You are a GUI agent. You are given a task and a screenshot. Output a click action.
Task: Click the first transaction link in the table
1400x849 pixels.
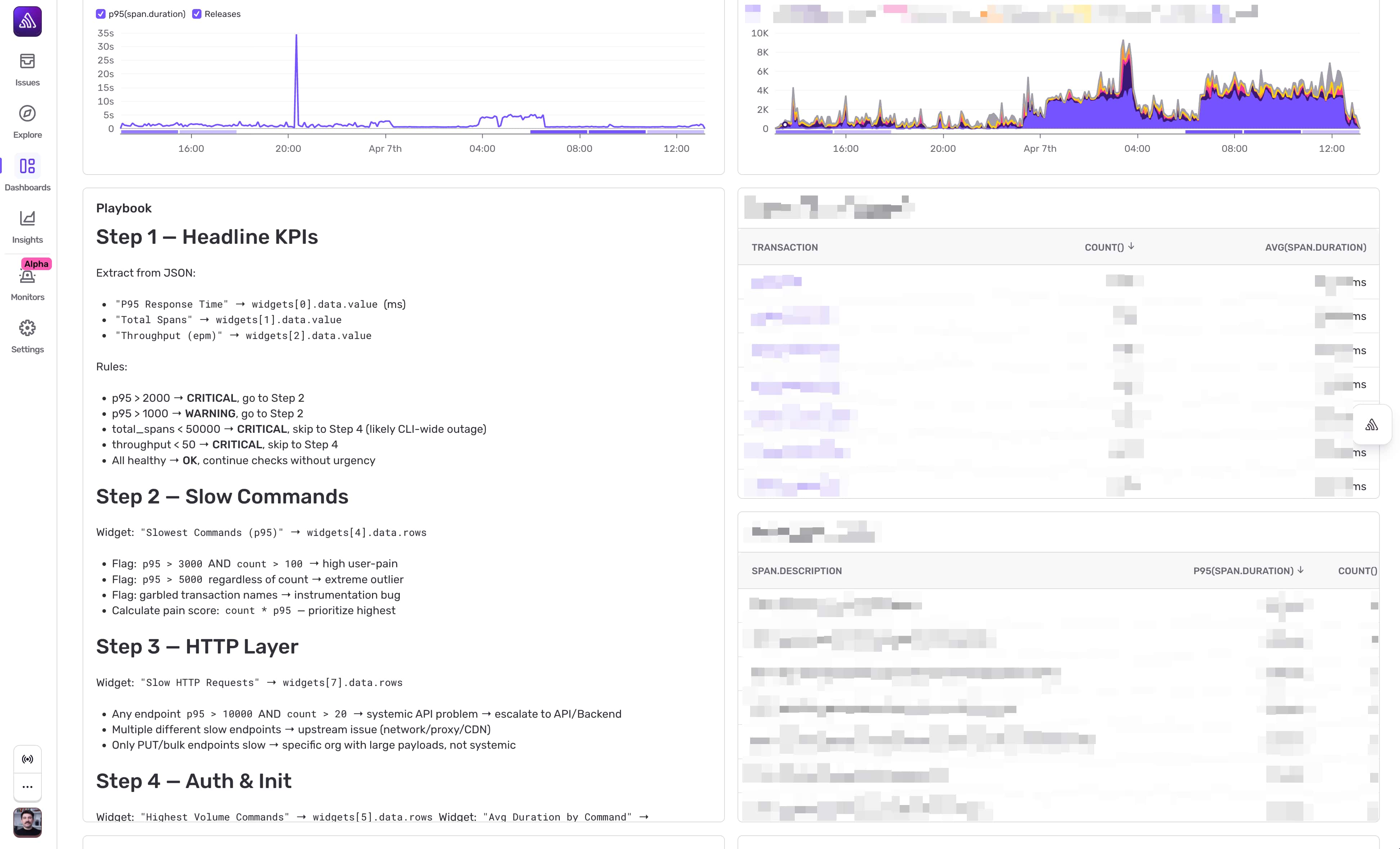point(776,281)
